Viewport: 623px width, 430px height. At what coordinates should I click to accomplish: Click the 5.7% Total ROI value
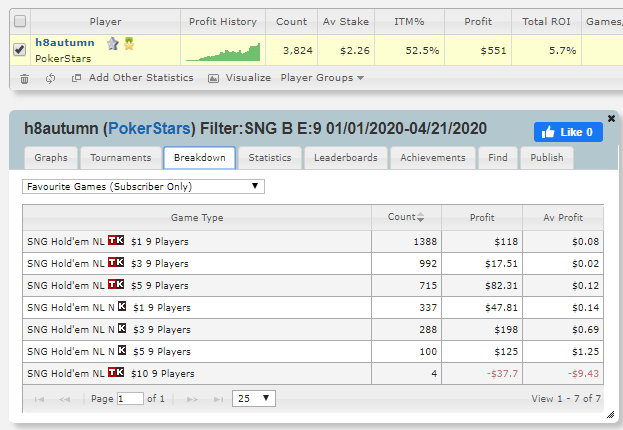point(563,50)
